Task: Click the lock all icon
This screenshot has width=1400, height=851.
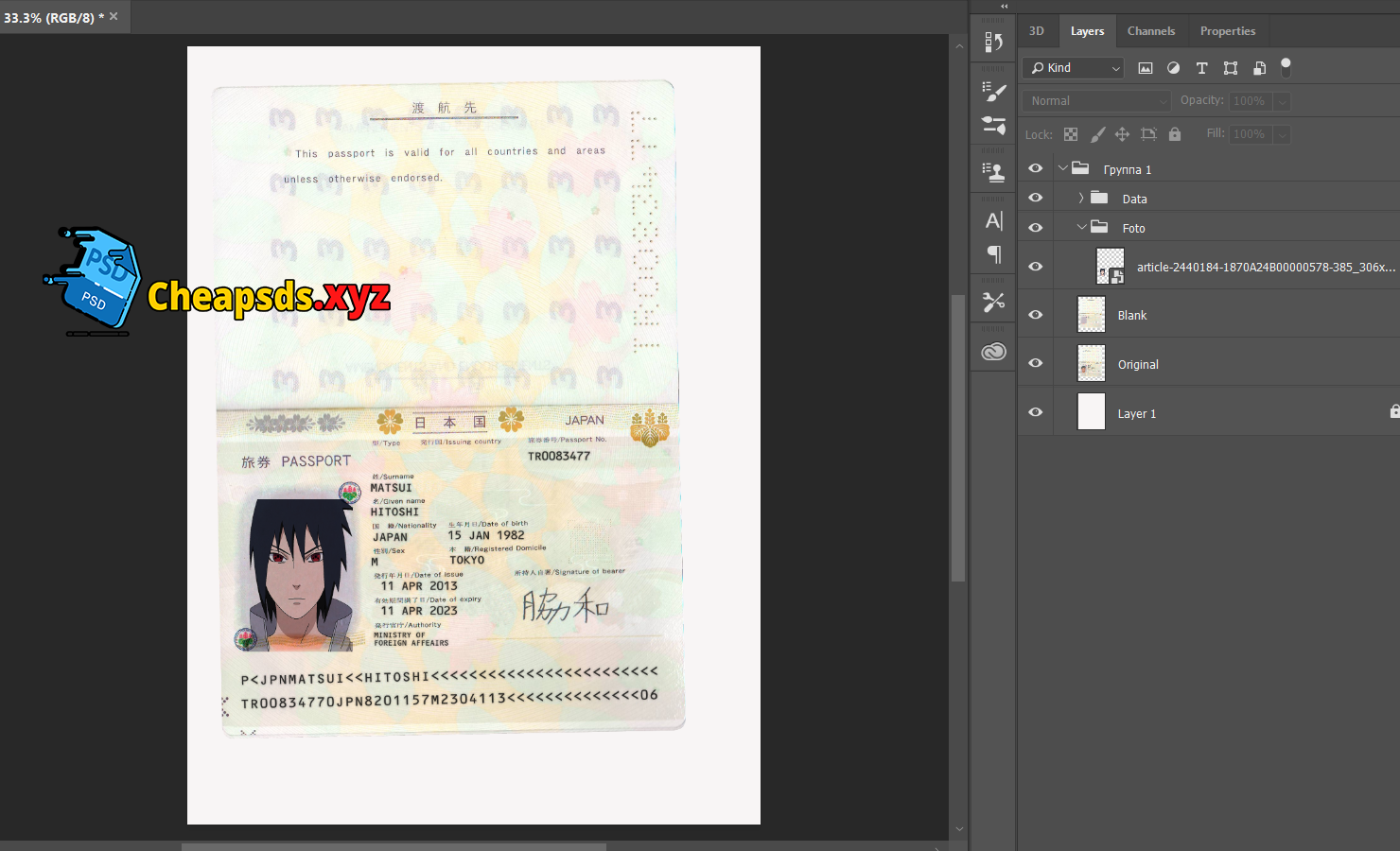Action: coord(1175,134)
